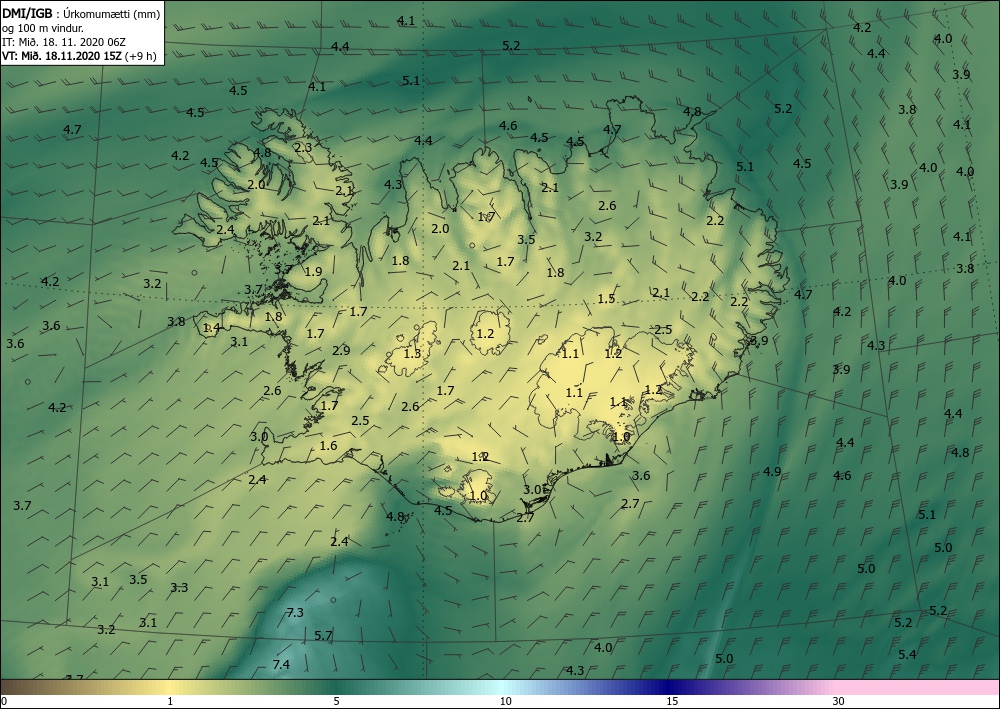This screenshot has height=709, width=1000.
Task: Click the 1.6 value on the southwest peninsula
Action: point(328,446)
